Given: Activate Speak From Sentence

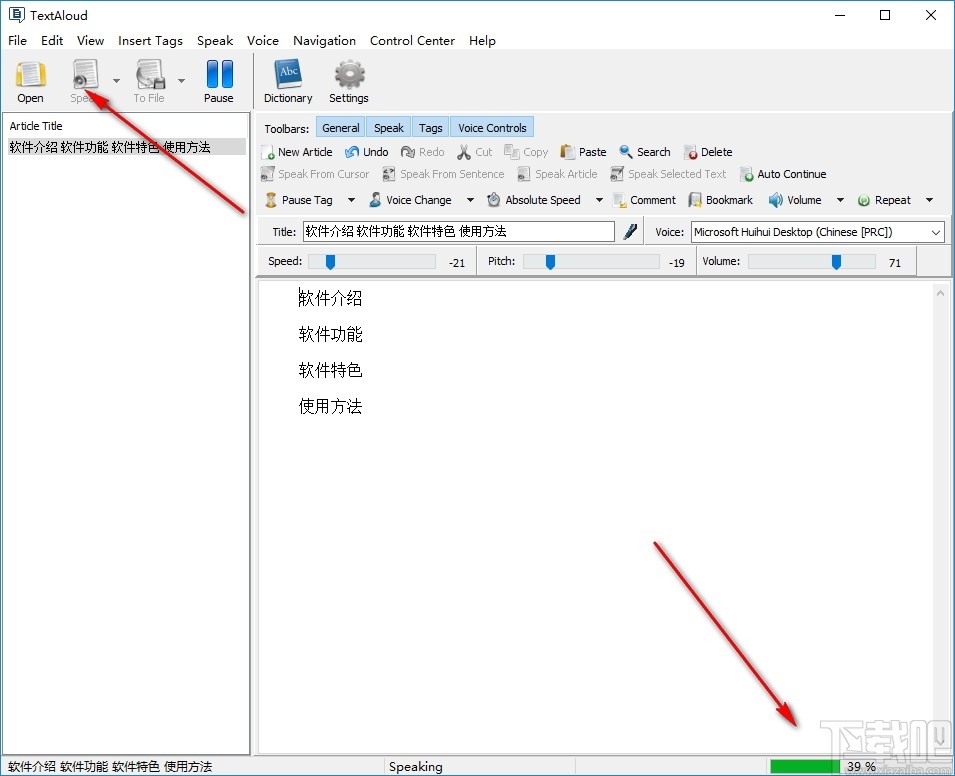Looking at the screenshot, I should [x=443, y=173].
